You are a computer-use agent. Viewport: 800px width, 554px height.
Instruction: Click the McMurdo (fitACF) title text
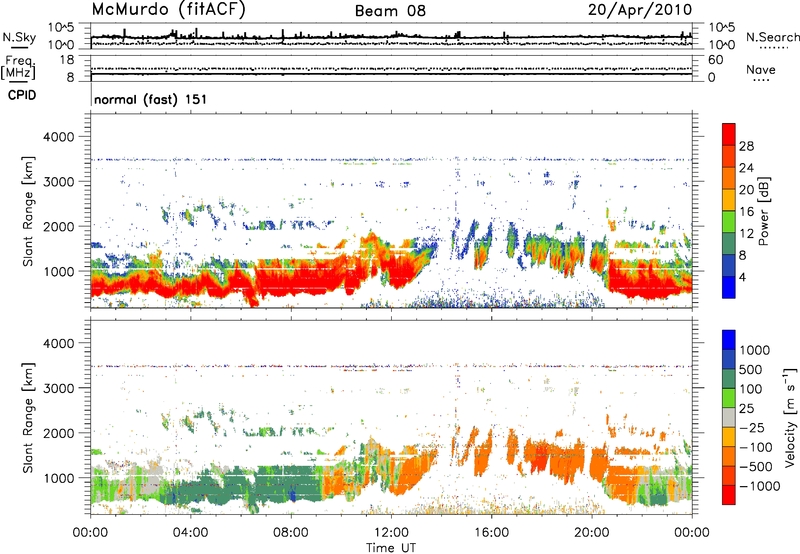coord(168,10)
